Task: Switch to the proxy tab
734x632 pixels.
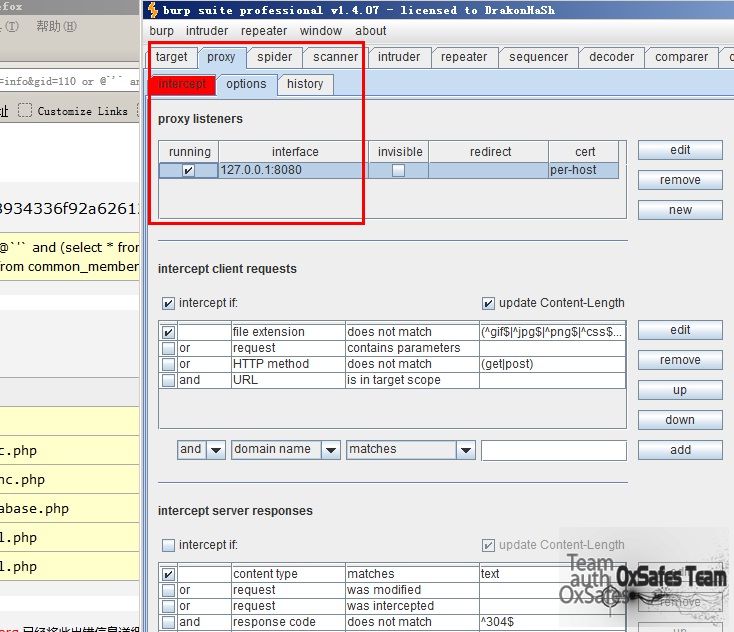Action: (221, 57)
